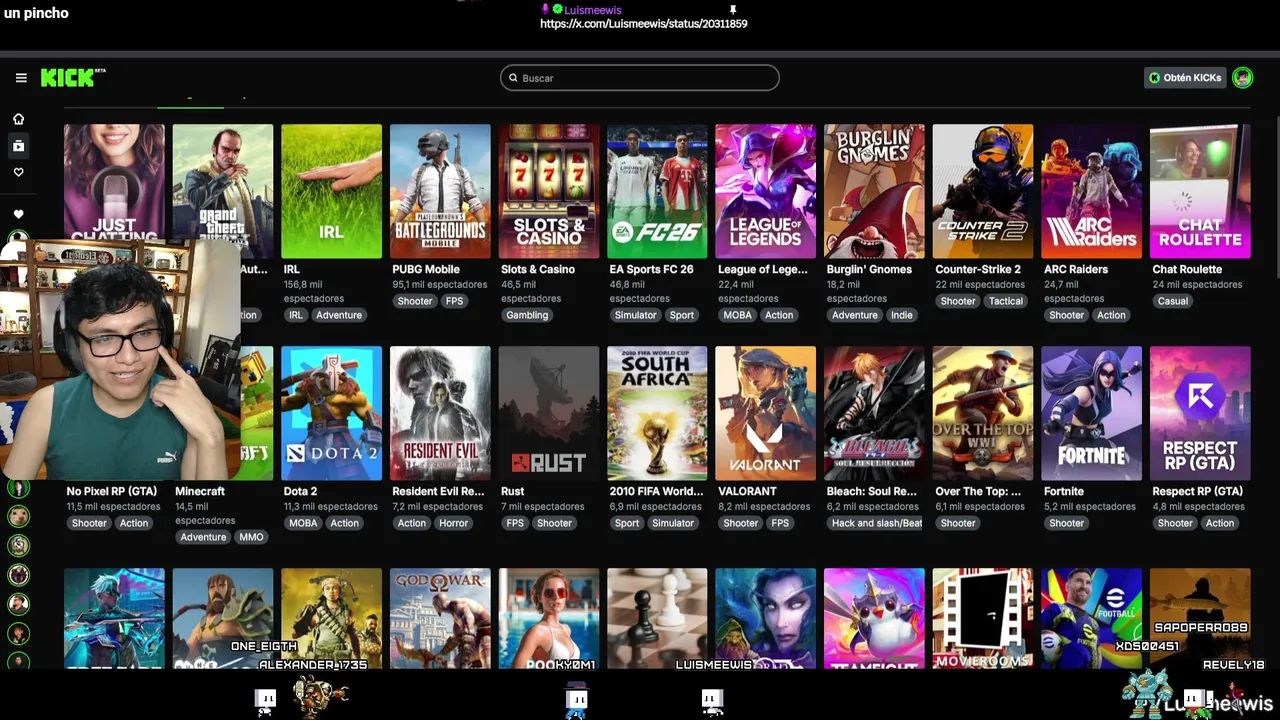The width and height of the screenshot is (1280, 720).
Task: Open the Browse icon in sidebar
Action: 18,146
